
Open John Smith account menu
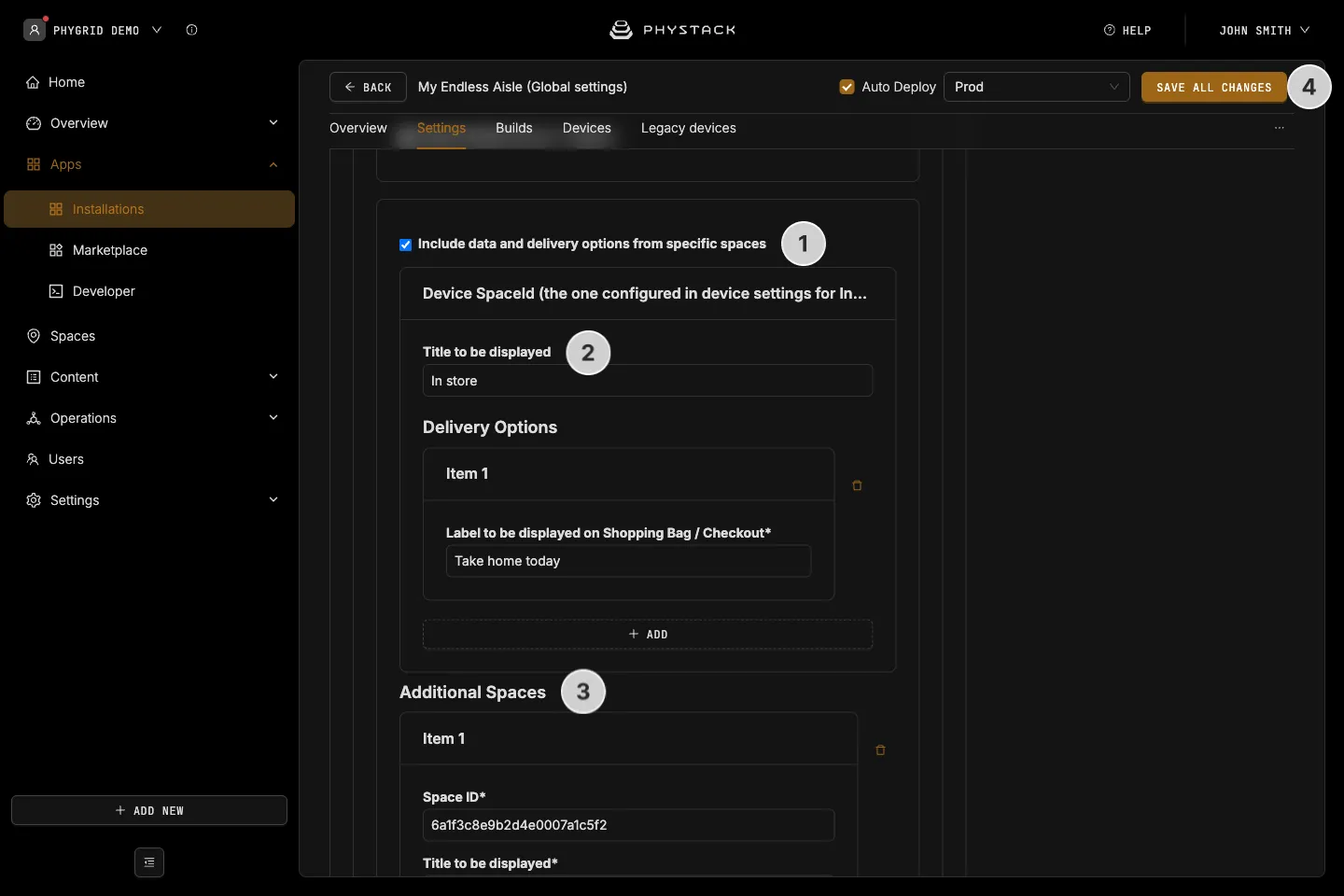(1264, 30)
